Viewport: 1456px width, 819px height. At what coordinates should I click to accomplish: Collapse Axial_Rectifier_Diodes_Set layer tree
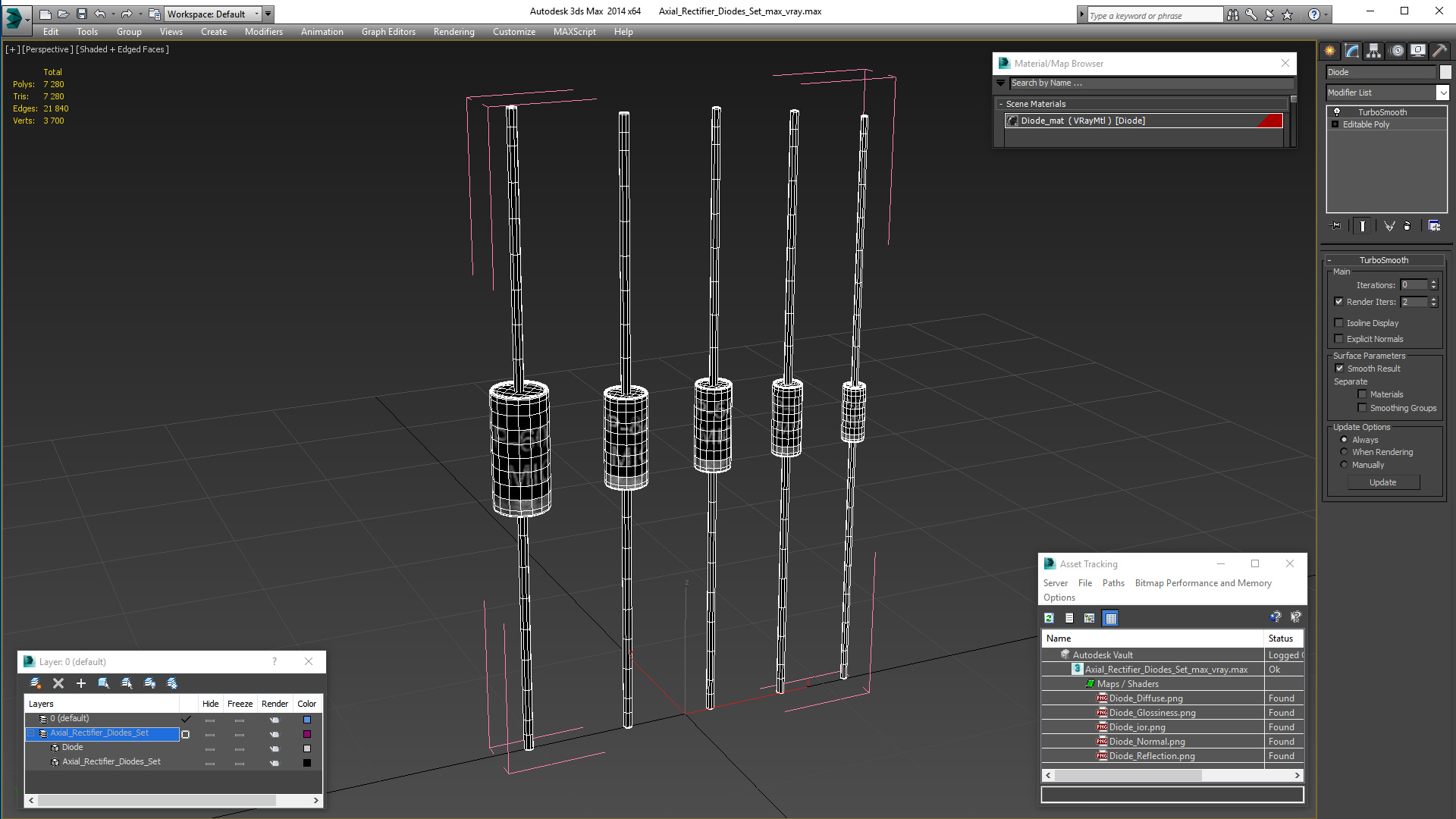(31, 733)
